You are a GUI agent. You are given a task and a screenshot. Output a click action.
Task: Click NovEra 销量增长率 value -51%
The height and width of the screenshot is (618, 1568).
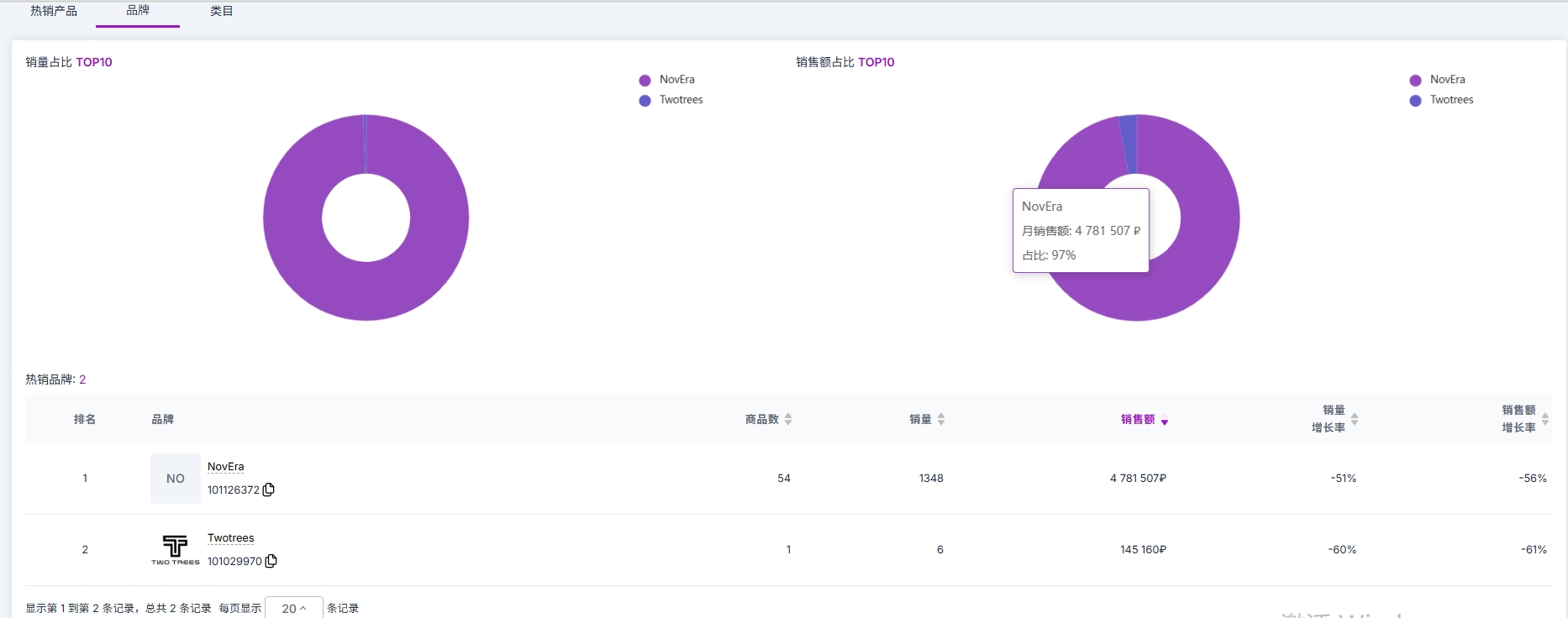1344,479
